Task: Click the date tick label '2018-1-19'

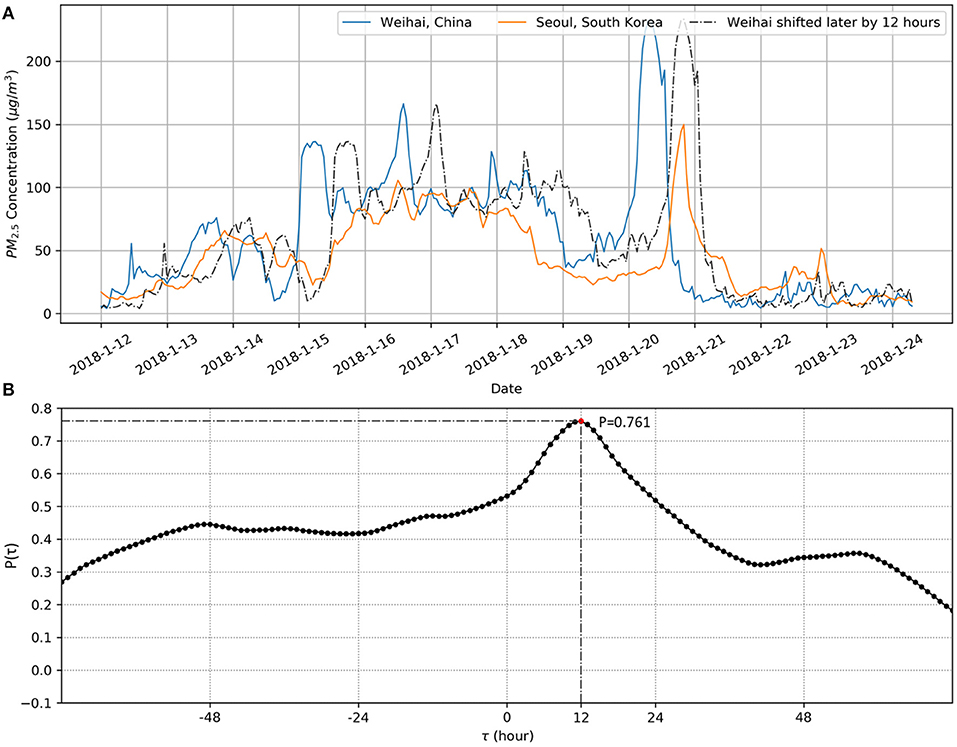Action: pos(562,354)
